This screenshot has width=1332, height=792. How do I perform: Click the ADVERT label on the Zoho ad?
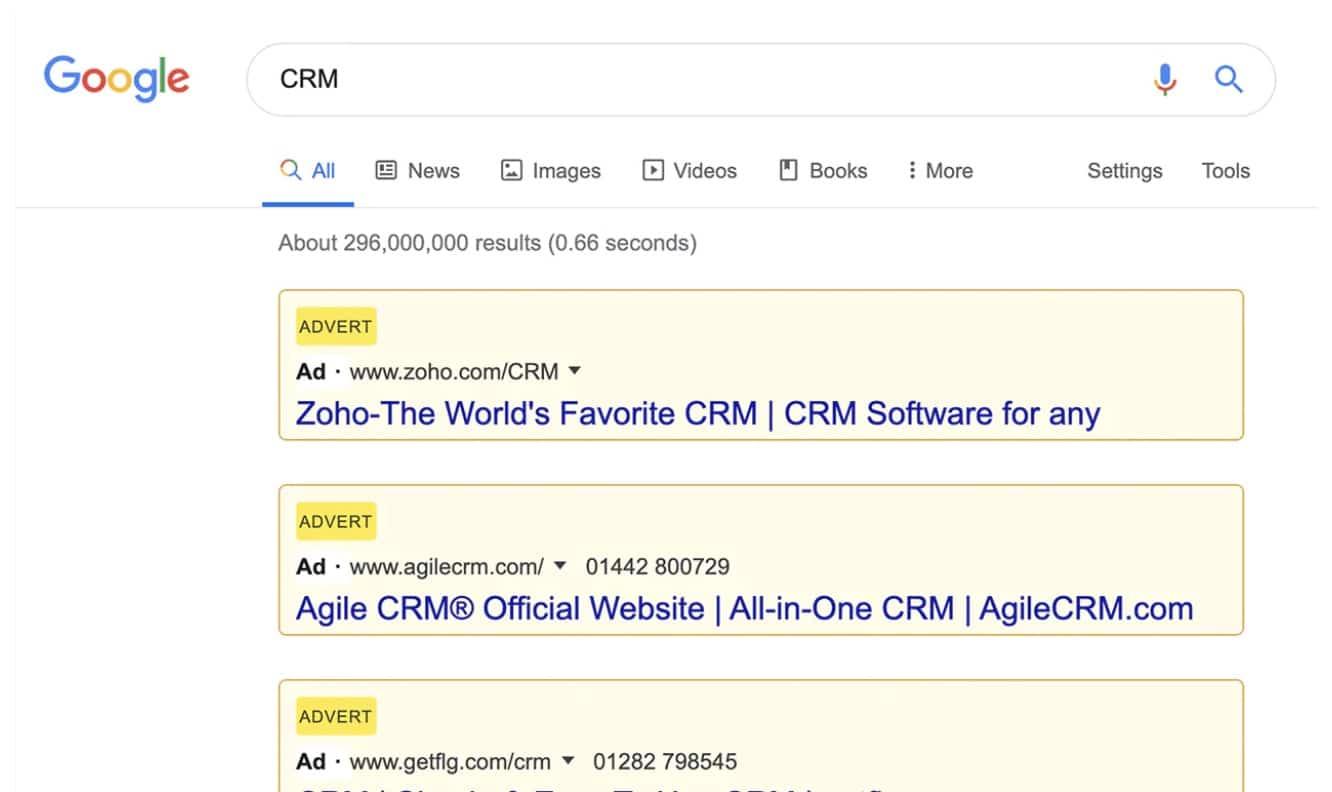[336, 326]
